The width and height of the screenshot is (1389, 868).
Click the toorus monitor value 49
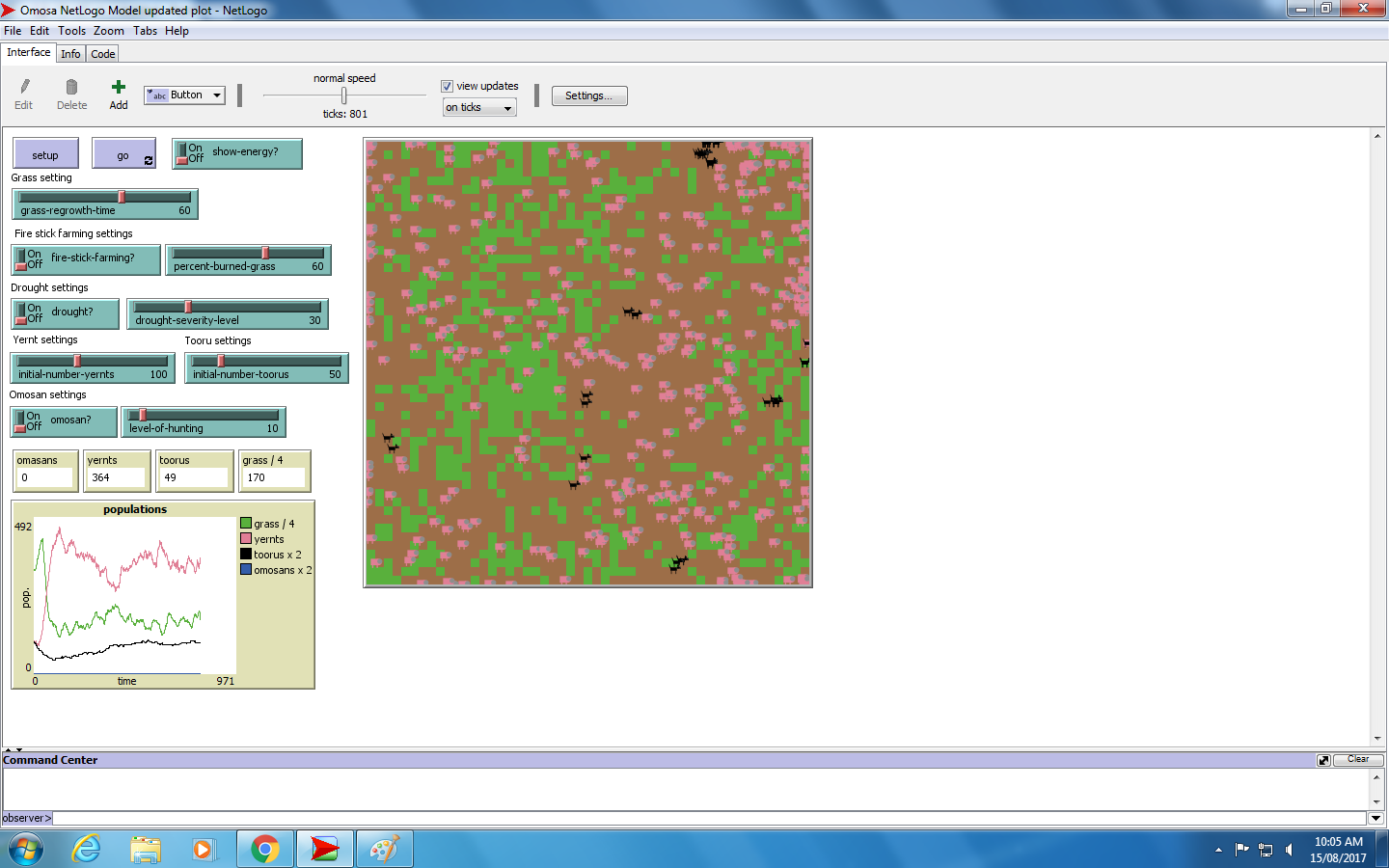click(194, 477)
